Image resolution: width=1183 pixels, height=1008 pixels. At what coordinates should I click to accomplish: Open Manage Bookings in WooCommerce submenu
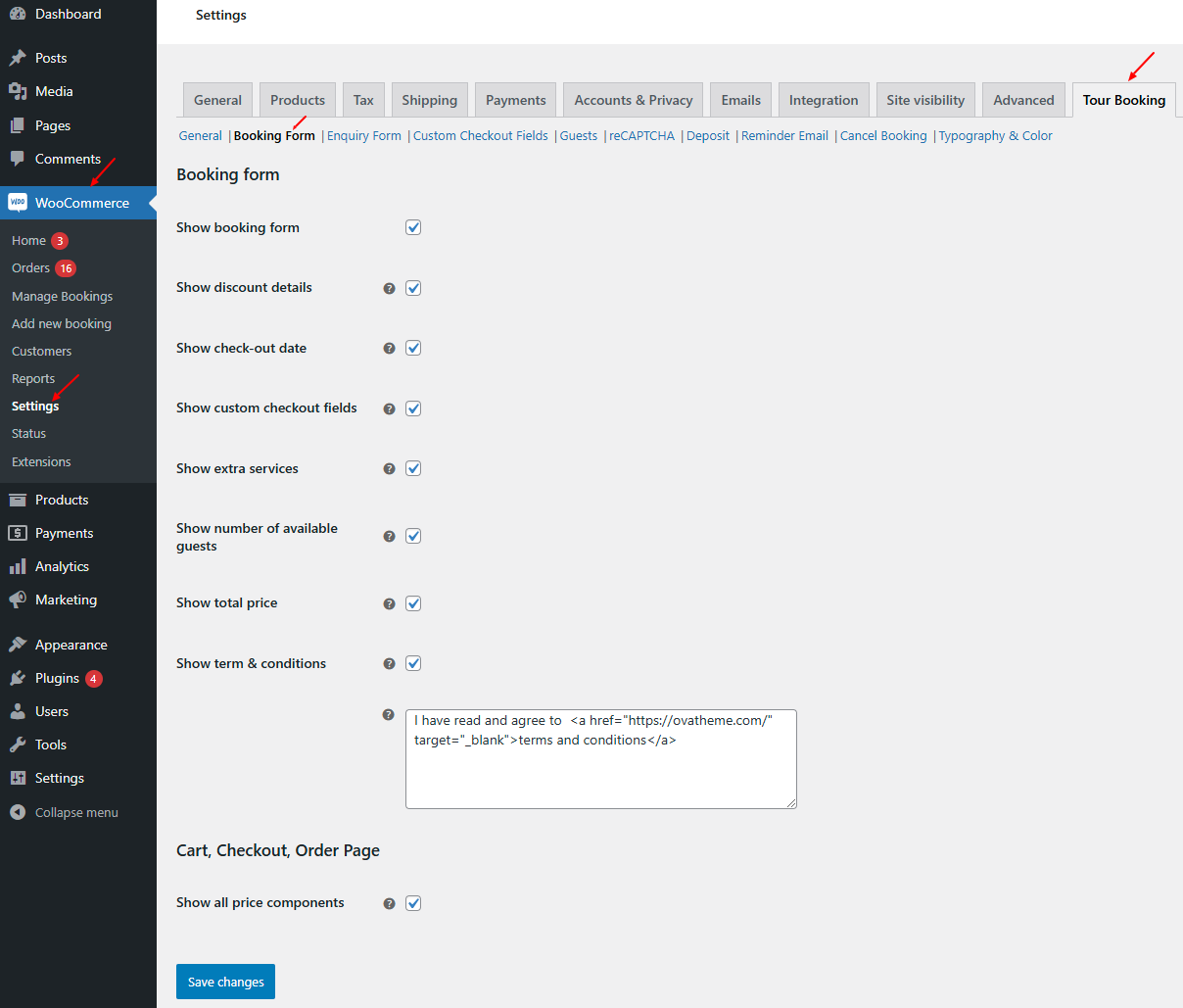62,296
